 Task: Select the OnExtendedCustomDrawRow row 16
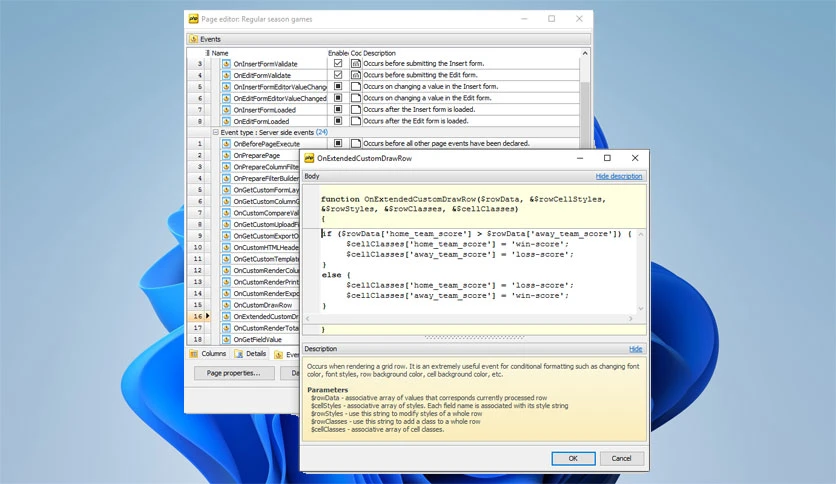coord(243,317)
